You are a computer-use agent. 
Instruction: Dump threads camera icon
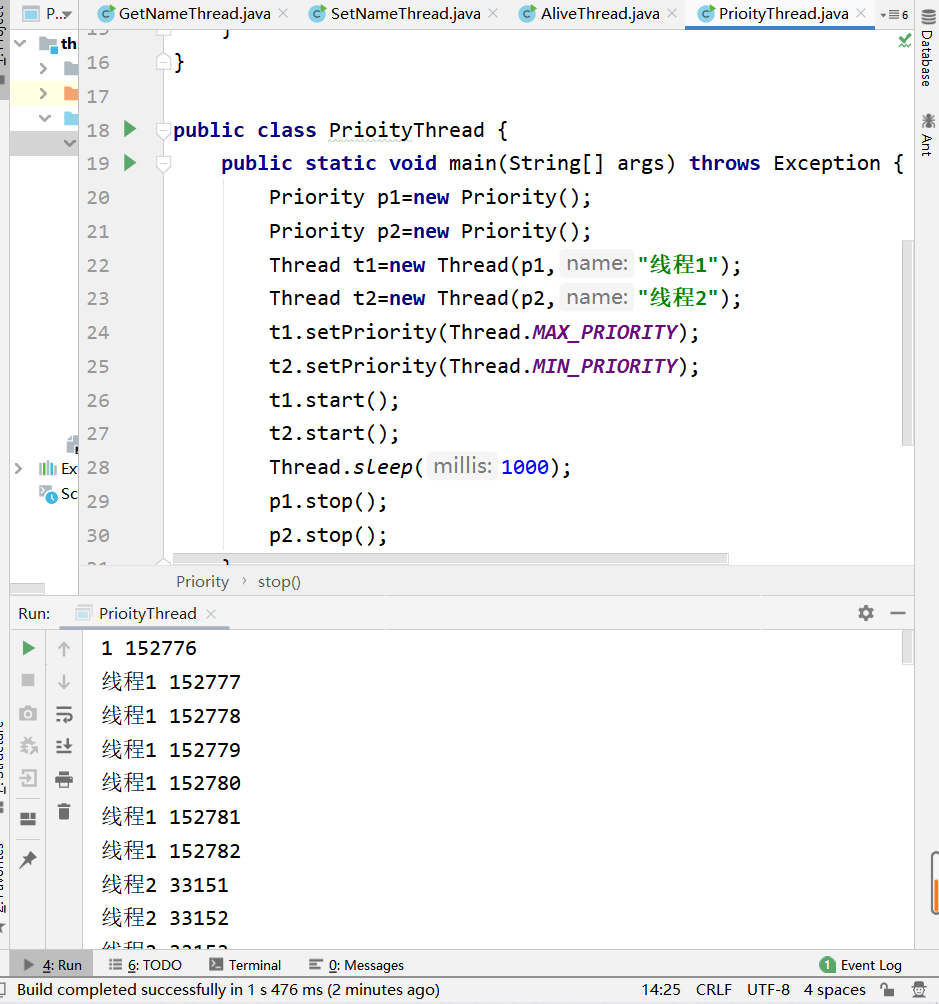click(x=28, y=713)
